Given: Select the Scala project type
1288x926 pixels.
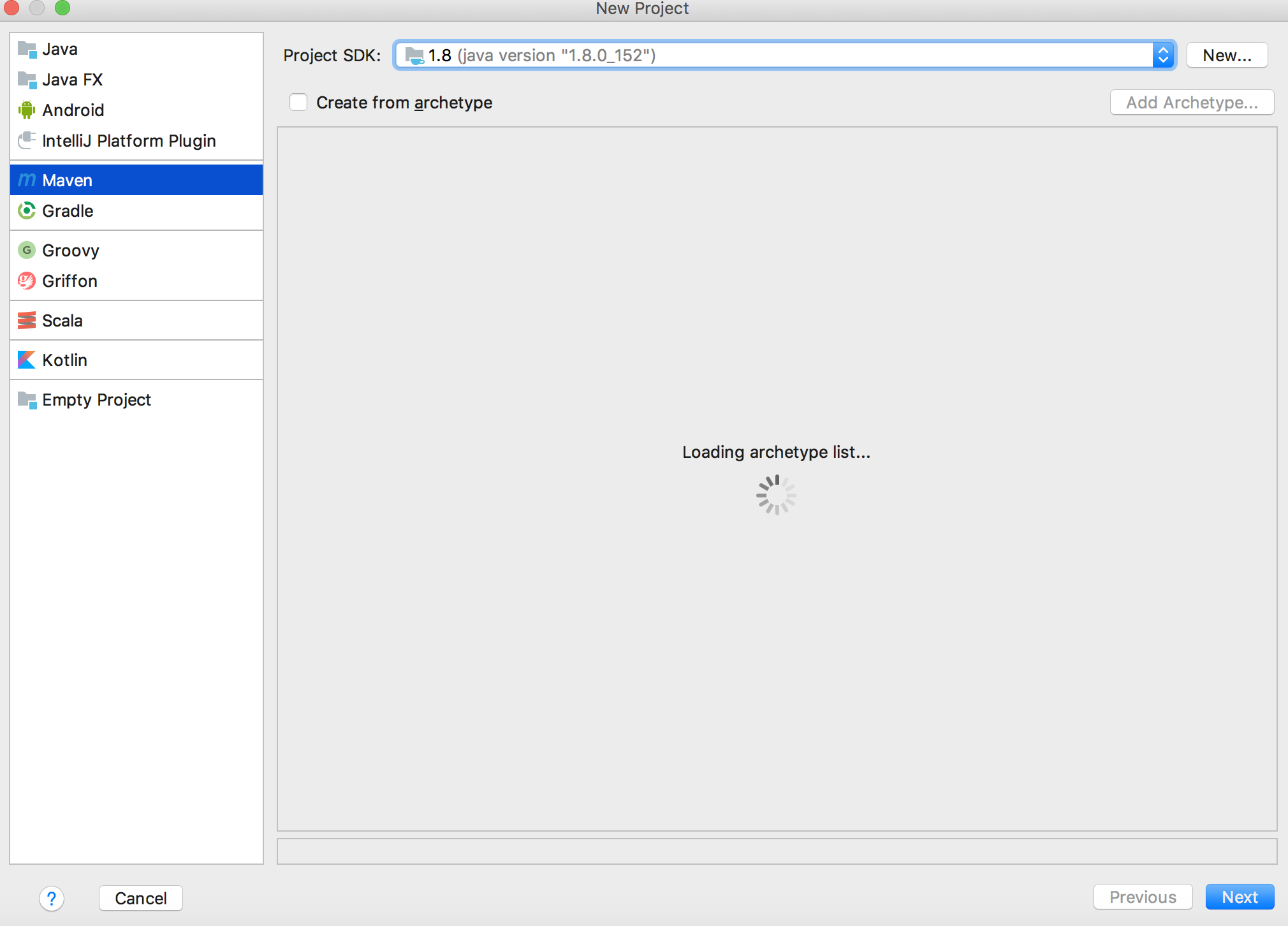Looking at the screenshot, I should pyautogui.click(x=136, y=321).
